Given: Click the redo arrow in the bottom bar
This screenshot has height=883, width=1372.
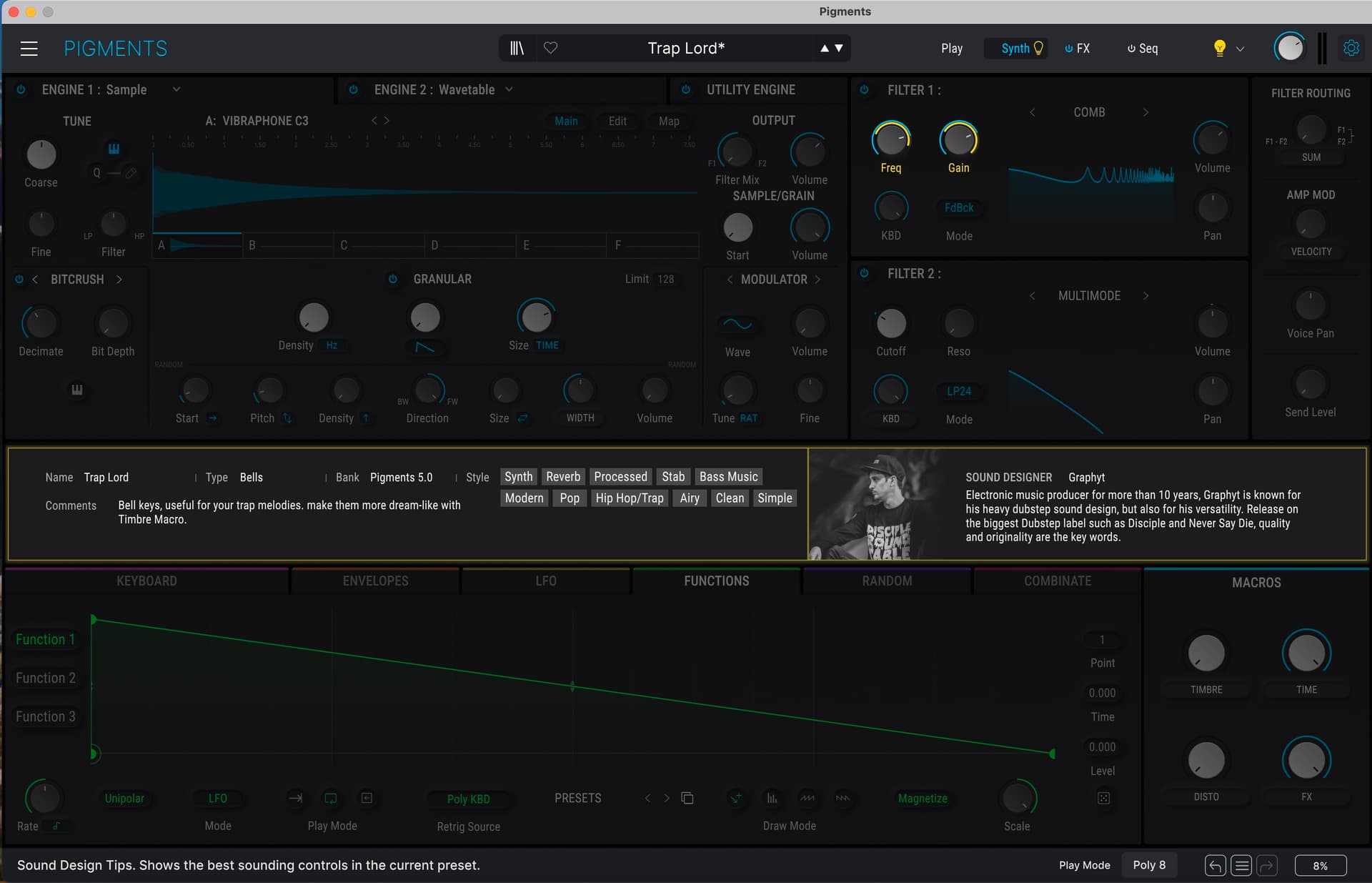Looking at the screenshot, I should [x=1267, y=865].
